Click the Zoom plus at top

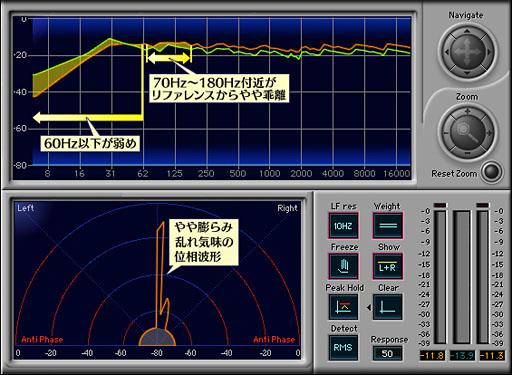pyautogui.click(x=467, y=111)
